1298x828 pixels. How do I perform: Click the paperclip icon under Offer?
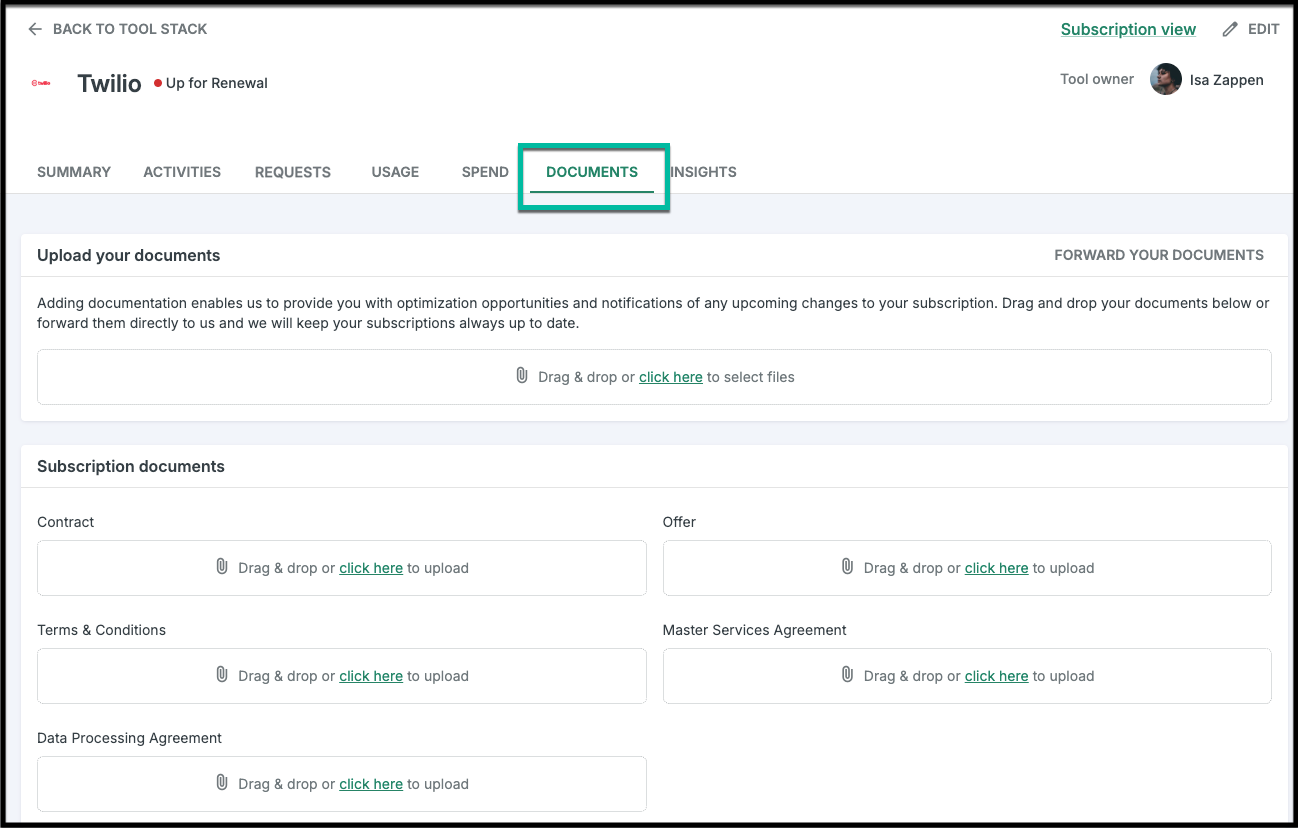848,567
